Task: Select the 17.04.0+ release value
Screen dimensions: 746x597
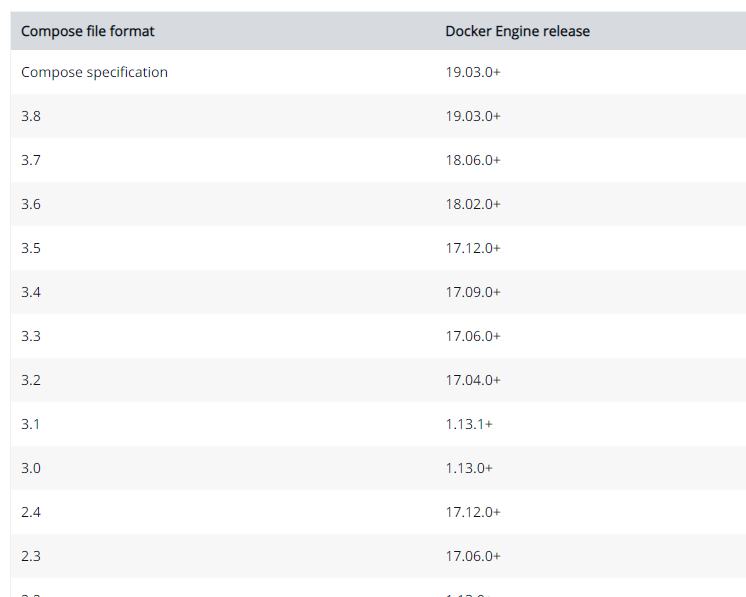Action: [x=472, y=380]
